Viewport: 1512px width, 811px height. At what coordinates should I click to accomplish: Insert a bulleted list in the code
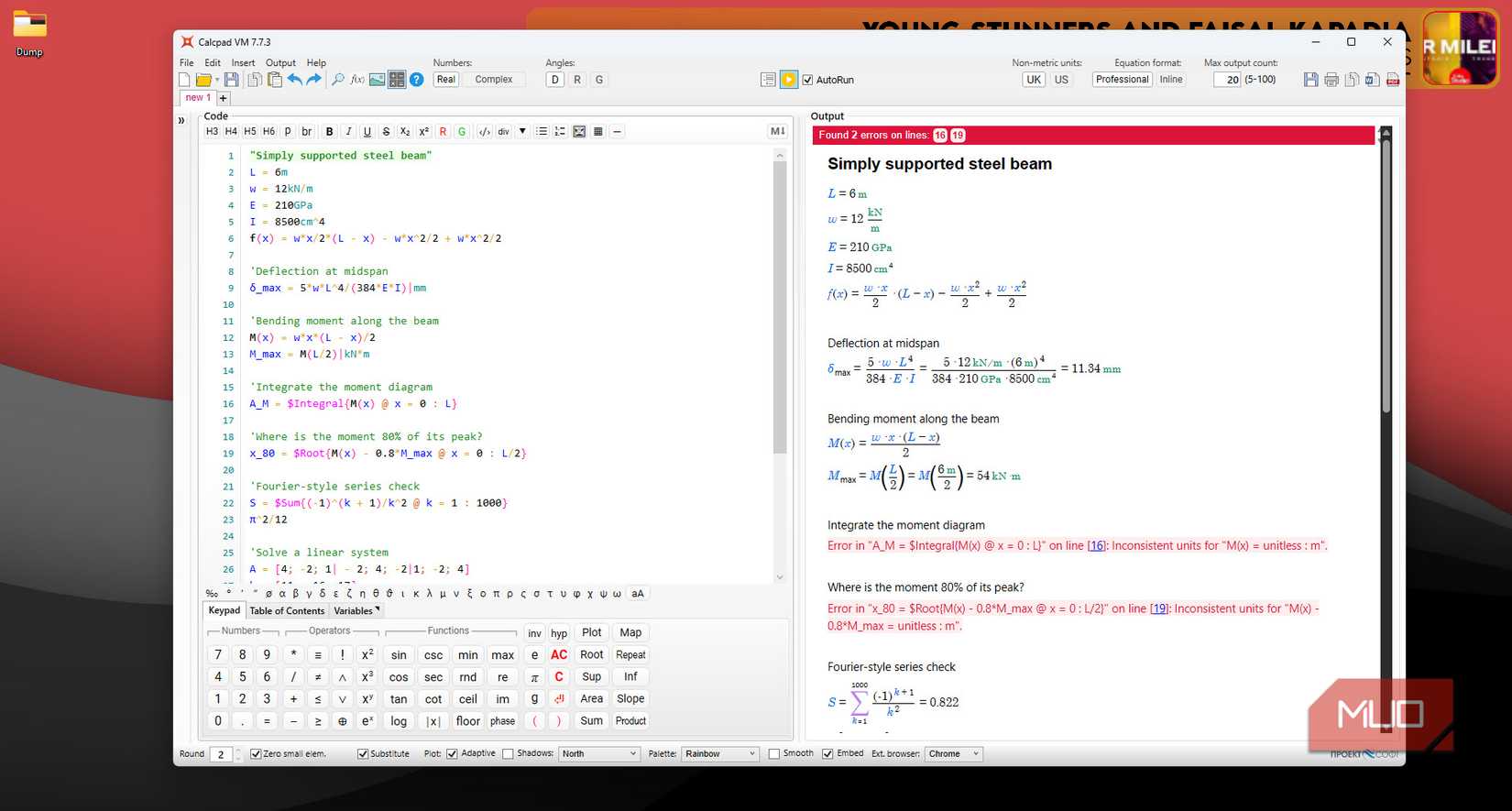click(542, 132)
